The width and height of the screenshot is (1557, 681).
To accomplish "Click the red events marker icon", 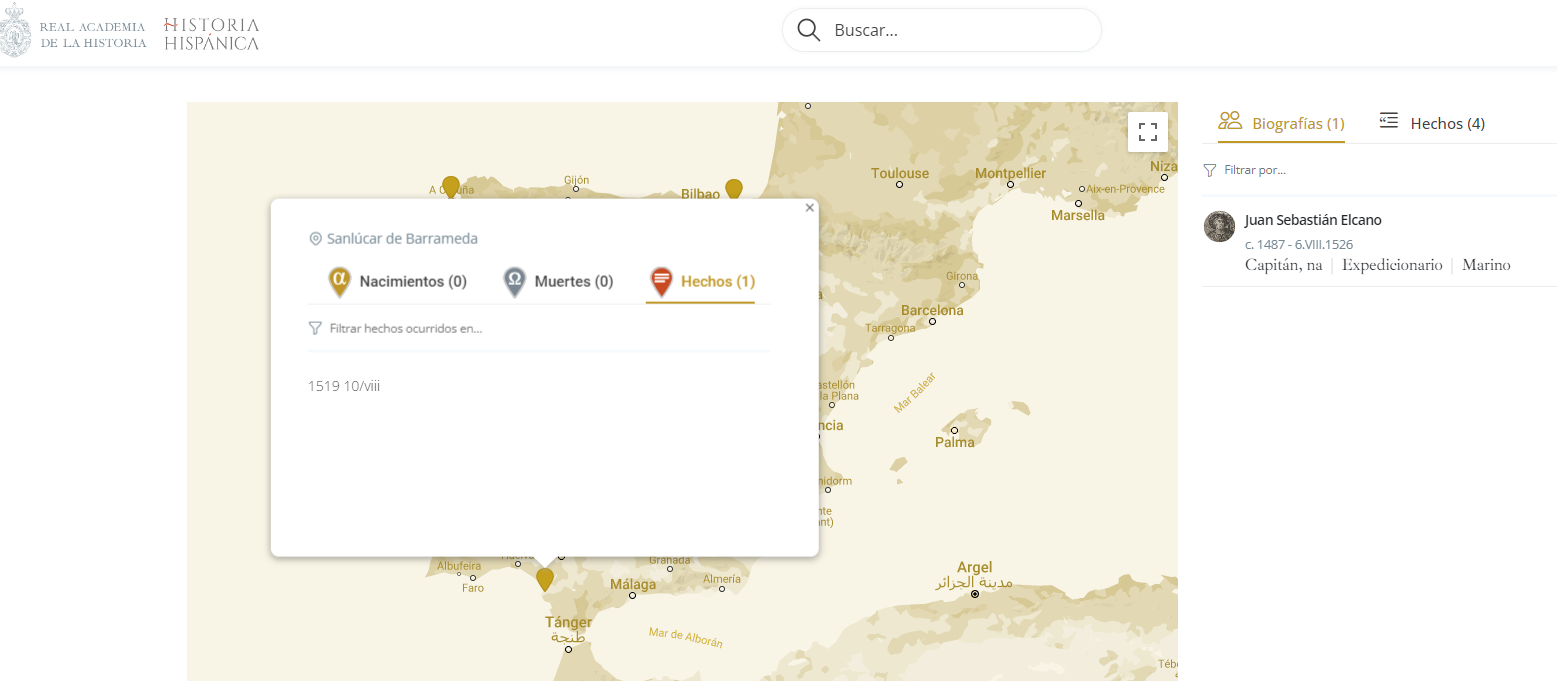I will coord(660,282).
